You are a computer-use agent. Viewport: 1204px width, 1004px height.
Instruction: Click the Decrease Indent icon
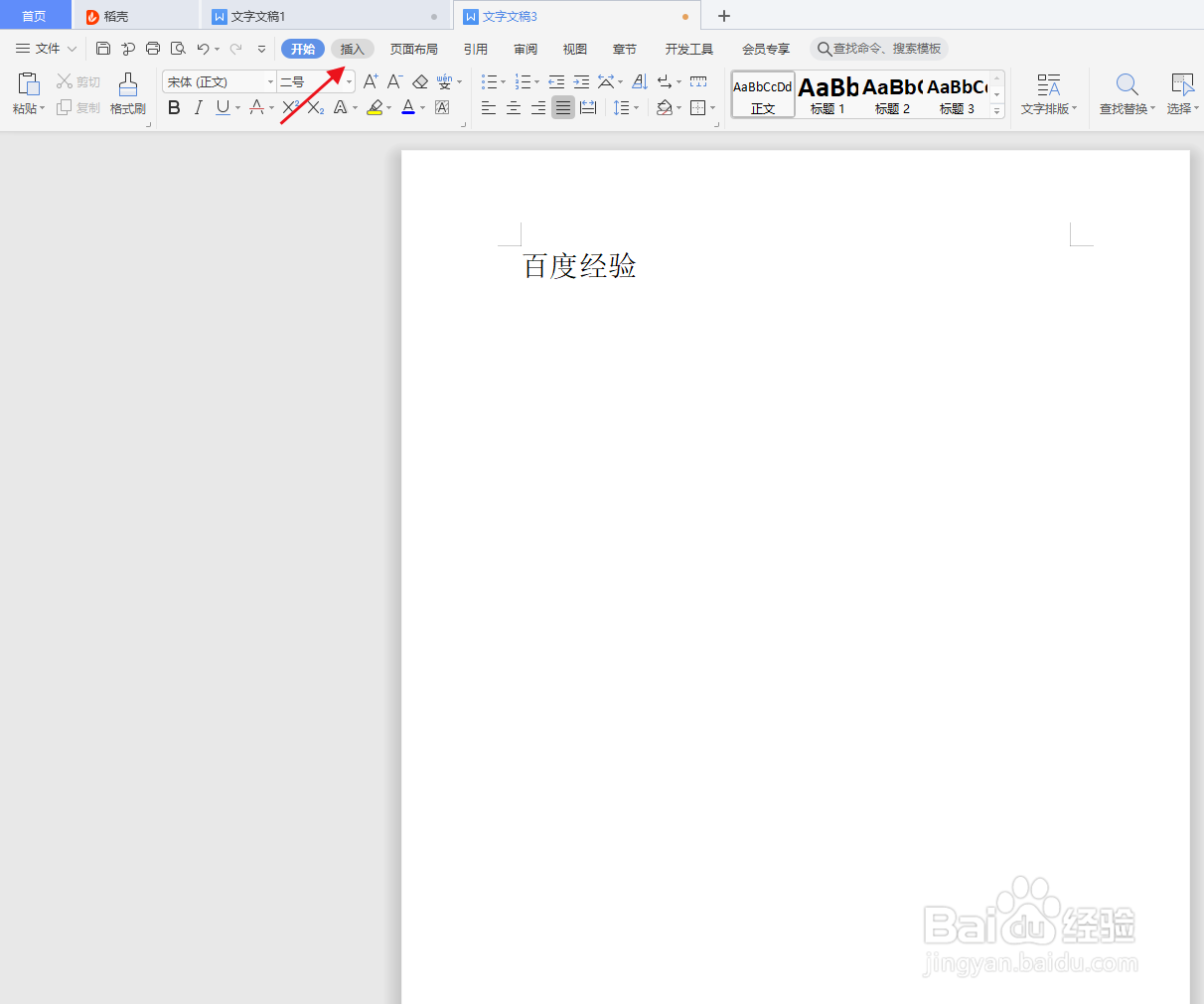coord(556,81)
